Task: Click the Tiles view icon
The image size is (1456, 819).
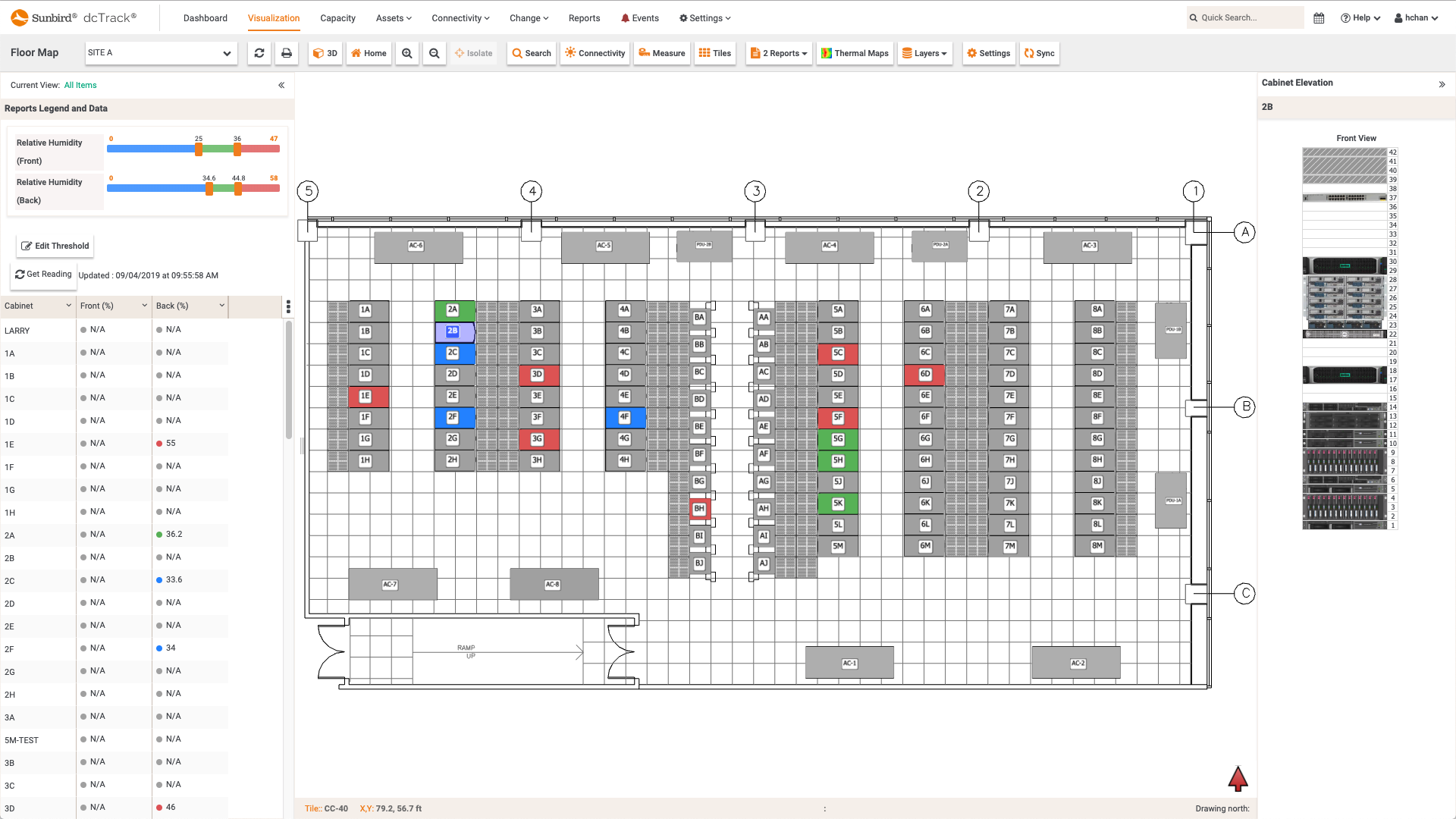Action: (716, 52)
